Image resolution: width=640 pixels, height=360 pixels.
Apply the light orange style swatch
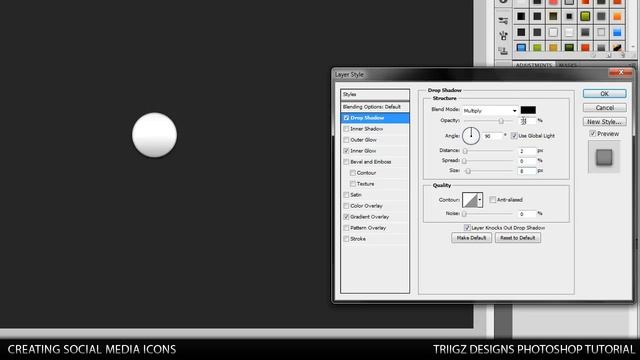[617, 16]
